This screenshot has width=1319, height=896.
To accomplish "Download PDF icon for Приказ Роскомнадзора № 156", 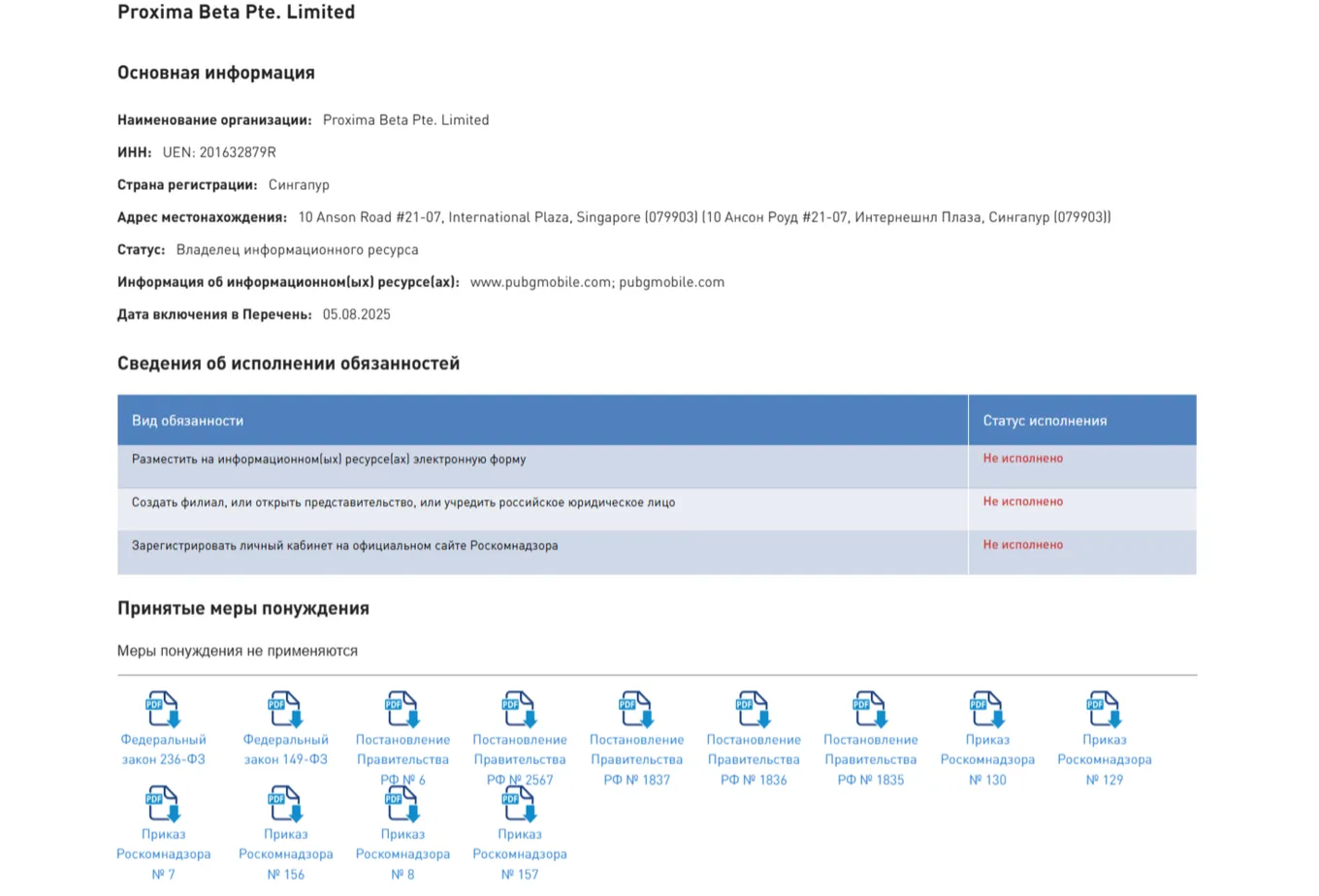I will 285,804.
